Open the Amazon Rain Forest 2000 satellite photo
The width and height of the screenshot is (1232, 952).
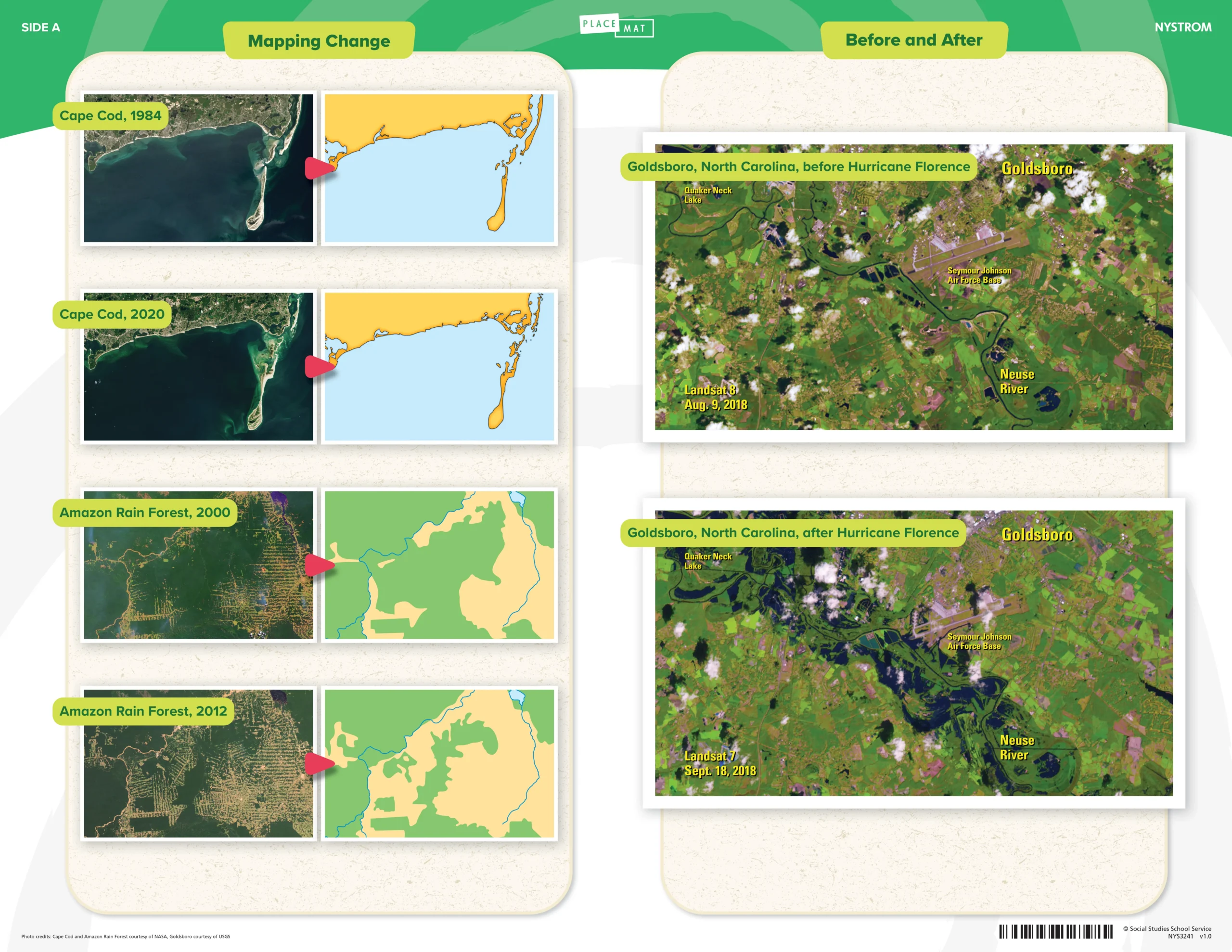(x=199, y=565)
